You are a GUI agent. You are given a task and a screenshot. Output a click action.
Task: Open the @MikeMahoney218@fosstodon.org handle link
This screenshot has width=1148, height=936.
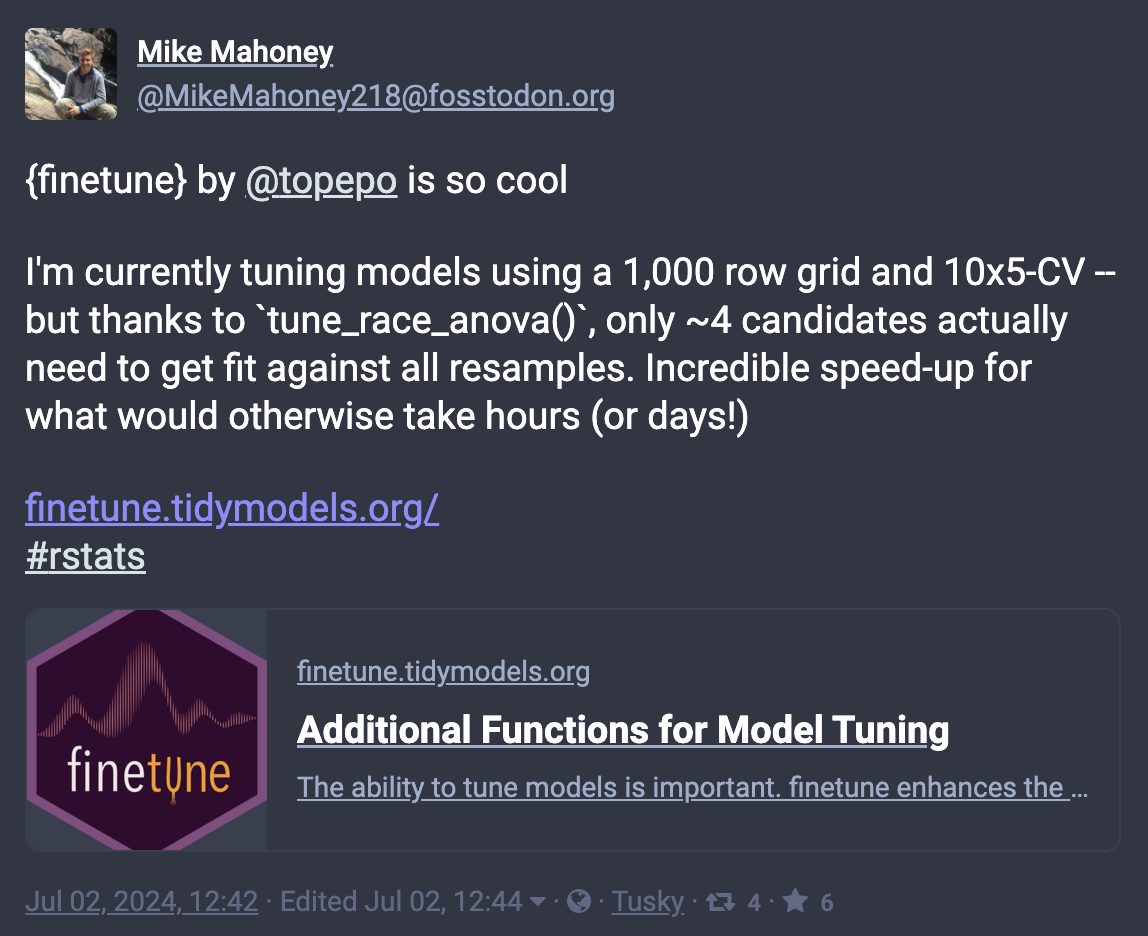[375, 97]
